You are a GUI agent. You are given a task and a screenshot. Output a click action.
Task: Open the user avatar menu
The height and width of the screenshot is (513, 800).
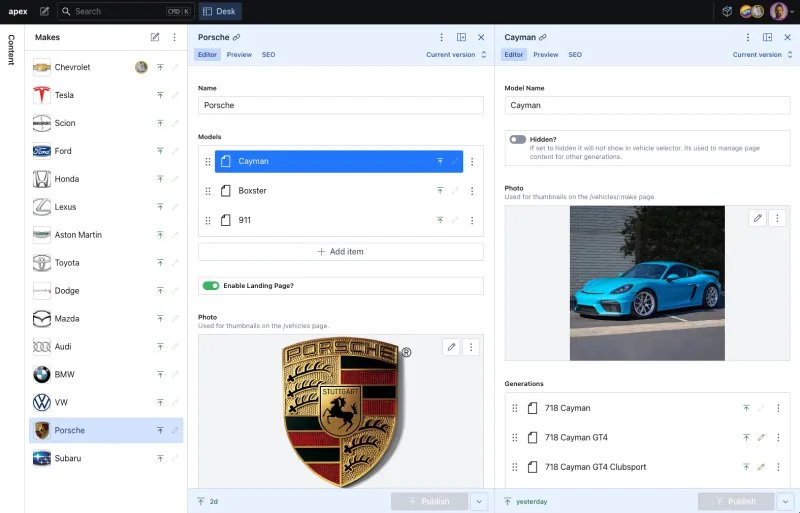[x=782, y=11]
